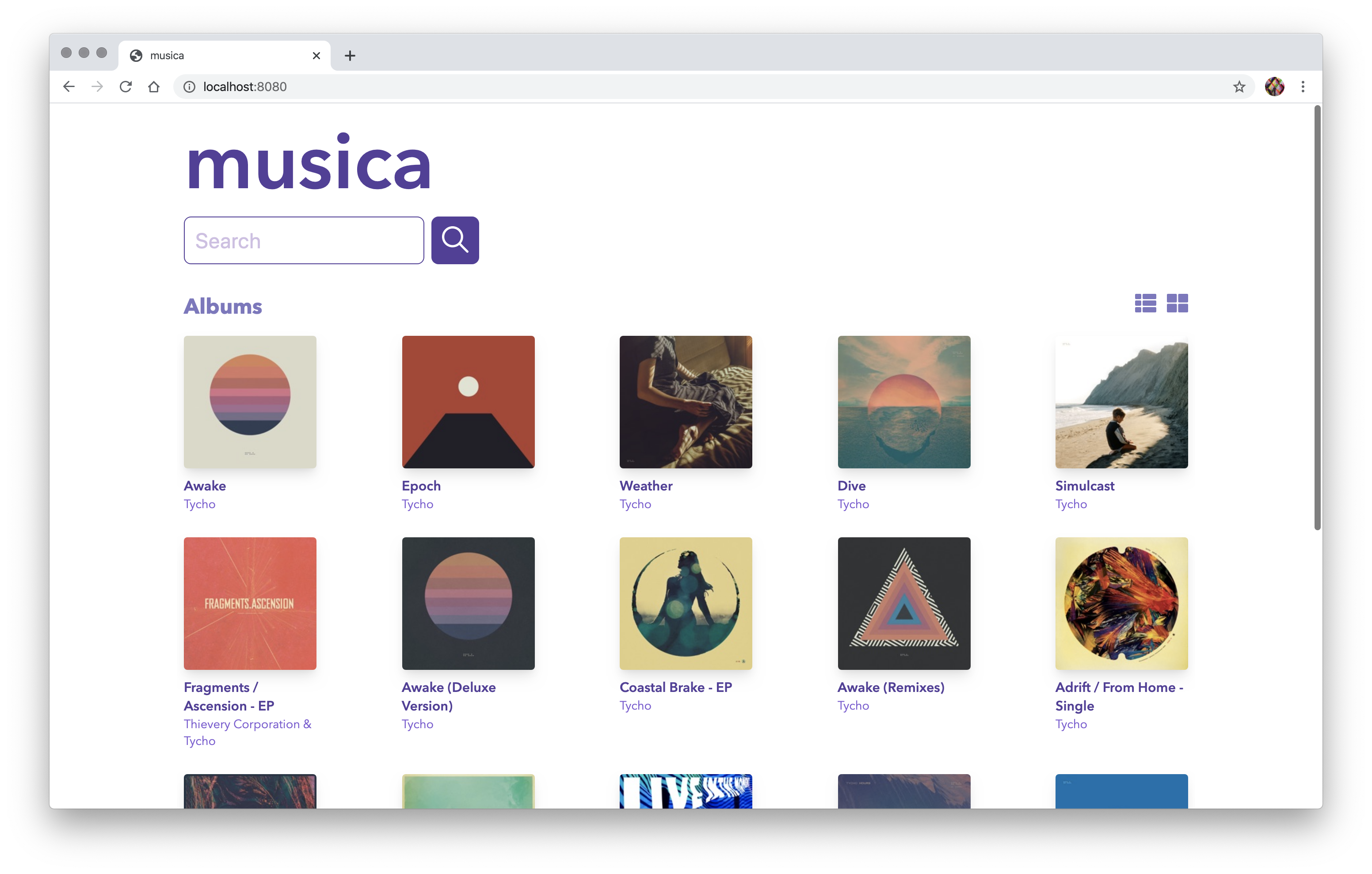Click inside the Search input field
Screen dimensions: 1372x874
click(x=304, y=240)
